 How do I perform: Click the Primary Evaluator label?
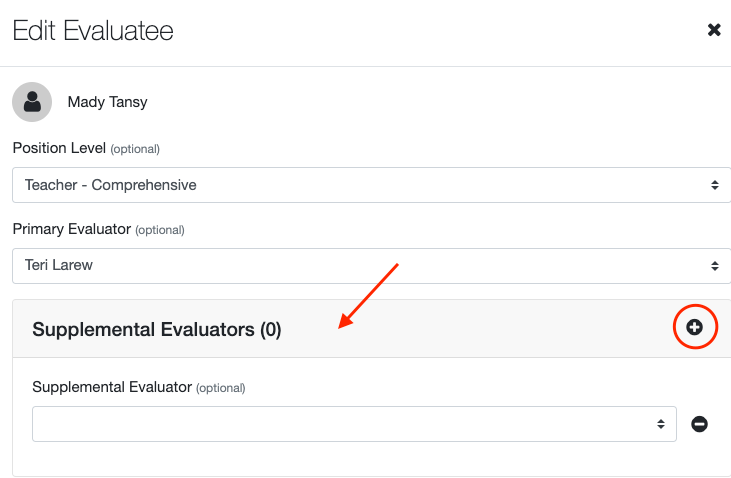(x=71, y=229)
